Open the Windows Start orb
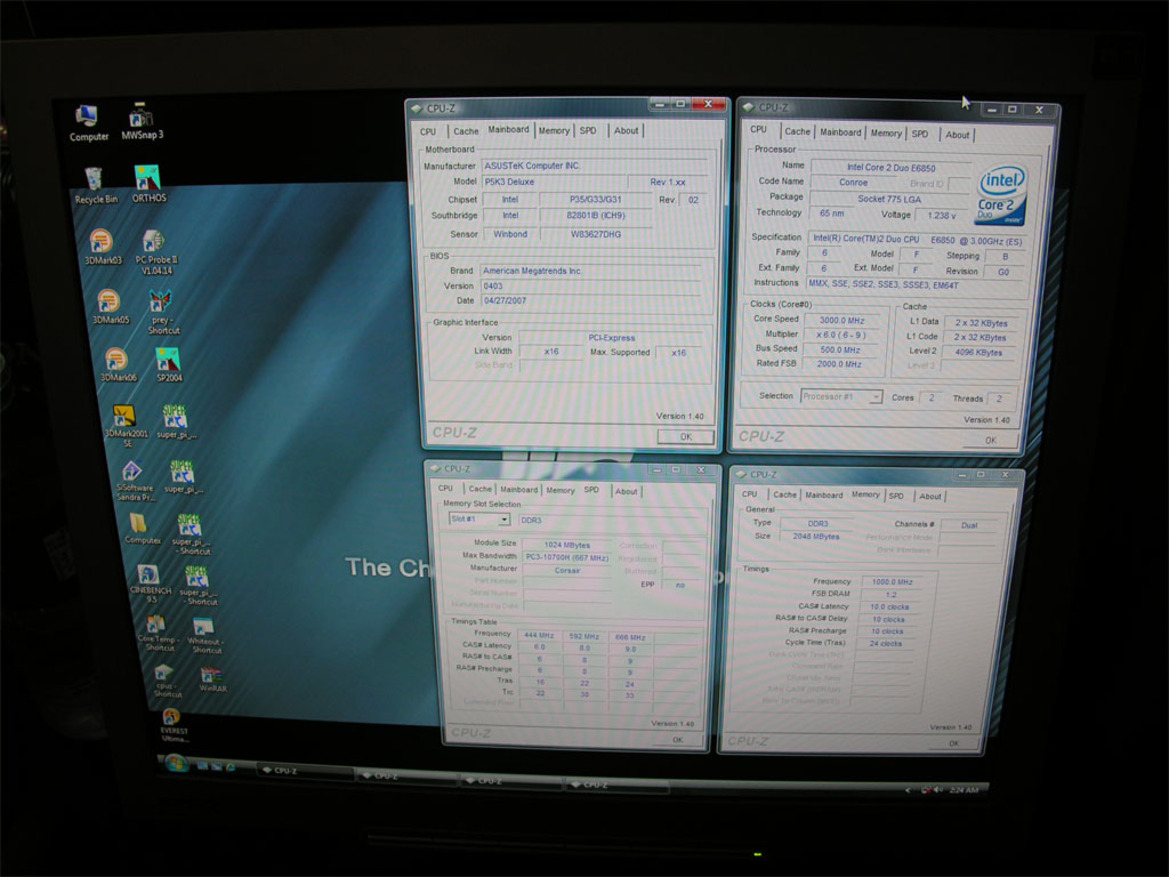This screenshot has height=877, width=1169. pos(176,763)
